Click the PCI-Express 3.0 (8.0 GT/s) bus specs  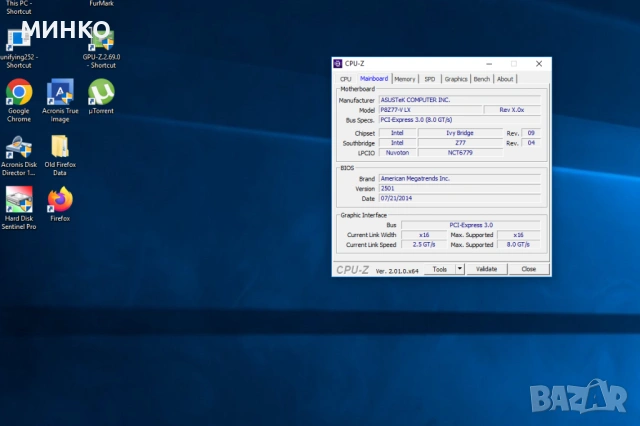[460, 120]
